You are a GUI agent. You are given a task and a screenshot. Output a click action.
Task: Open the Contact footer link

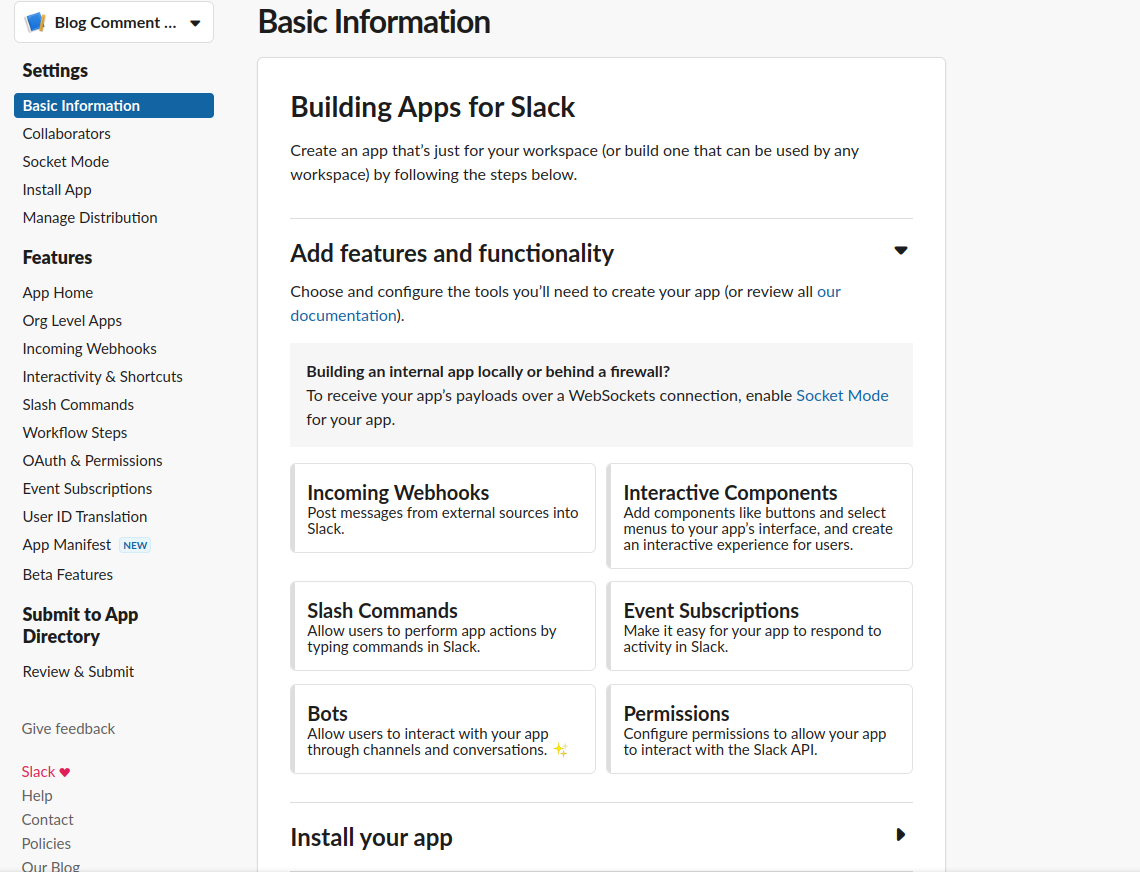(48, 820)
